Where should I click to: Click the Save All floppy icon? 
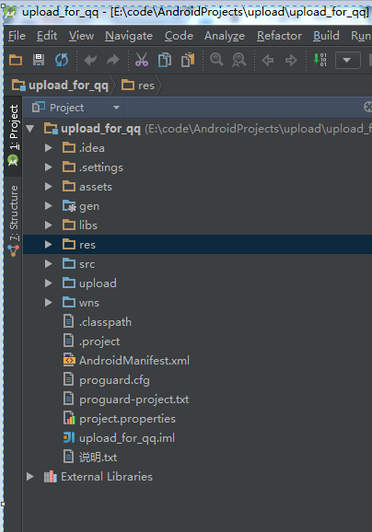[38, 60]
